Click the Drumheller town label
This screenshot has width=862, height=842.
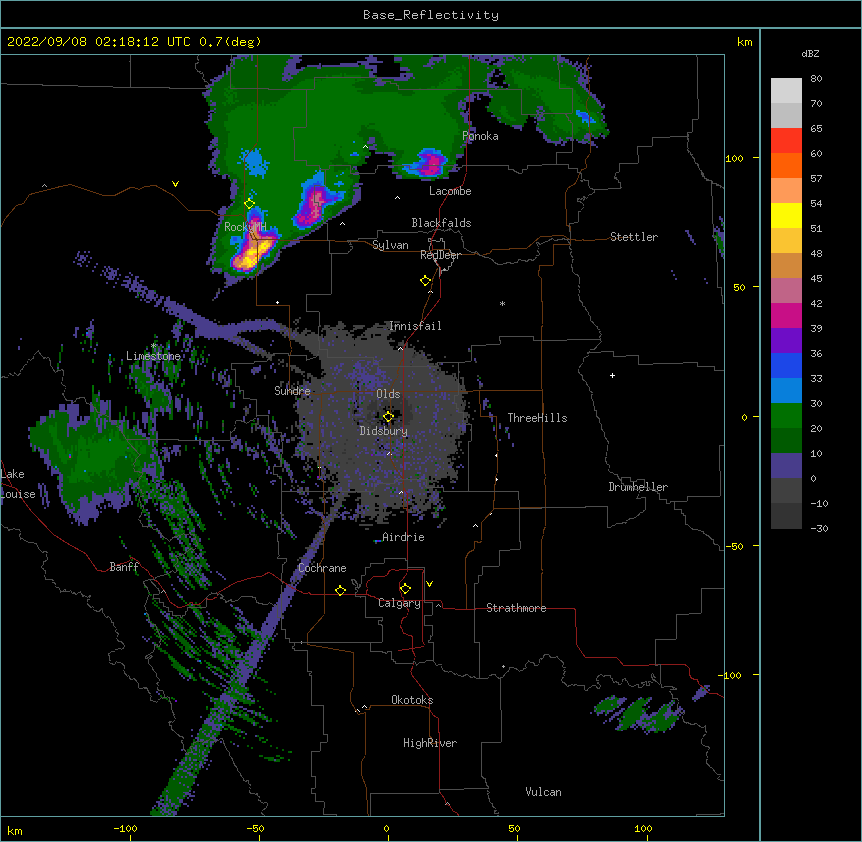[638, 487]
